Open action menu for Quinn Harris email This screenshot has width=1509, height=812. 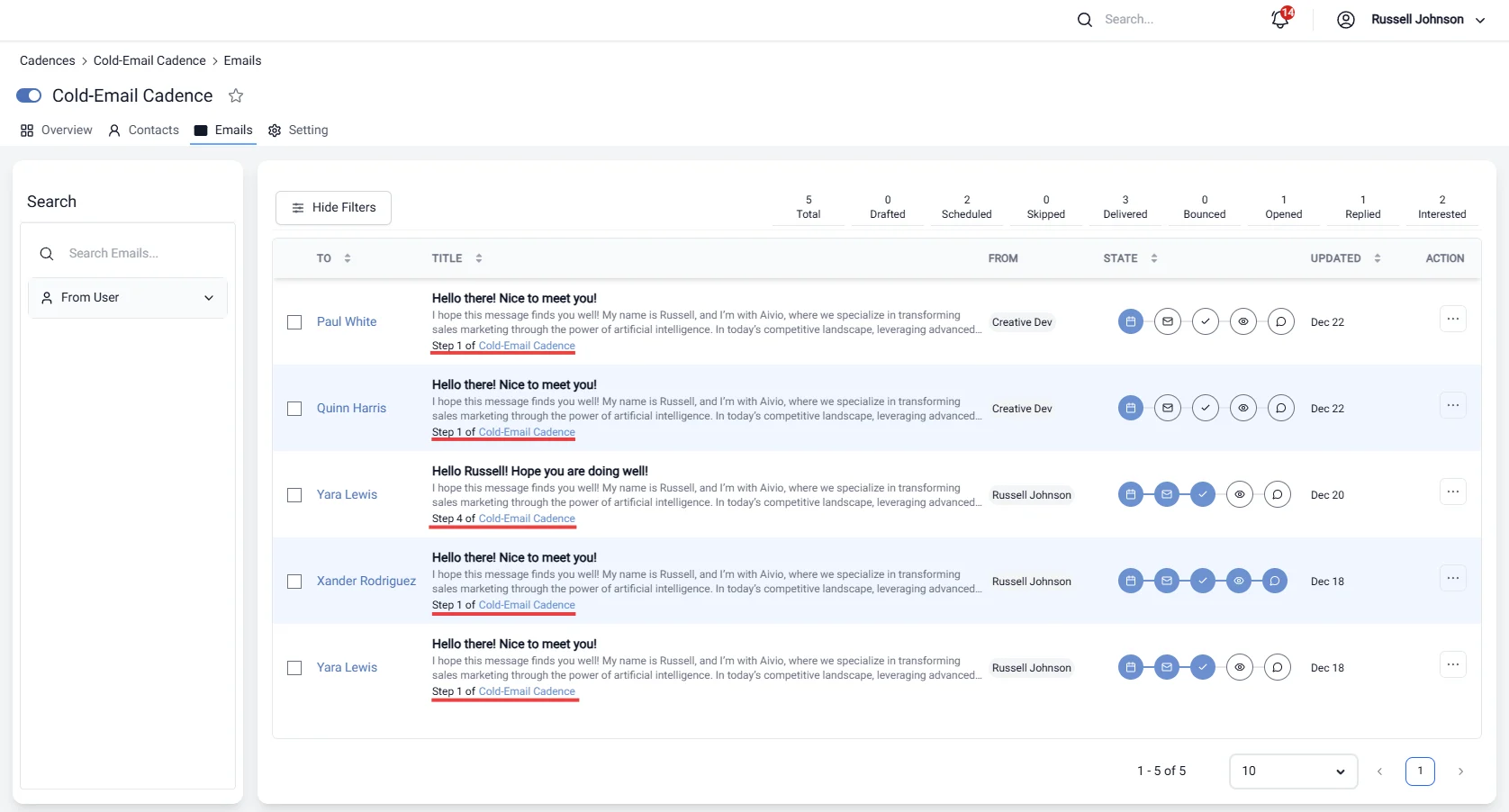coord(1453,405)
